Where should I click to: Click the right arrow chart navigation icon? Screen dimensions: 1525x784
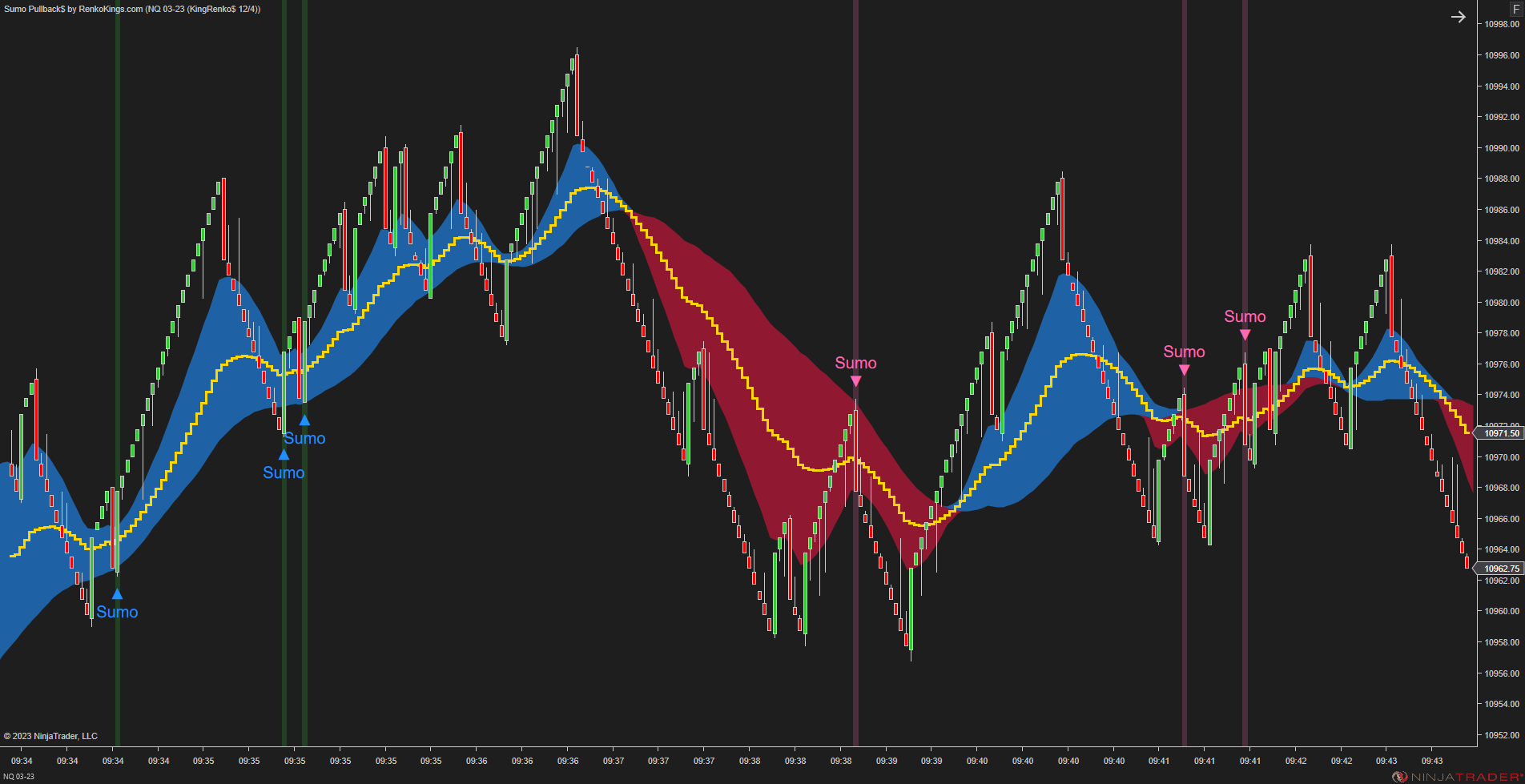pyautogui.click(x=1459, y=16)
